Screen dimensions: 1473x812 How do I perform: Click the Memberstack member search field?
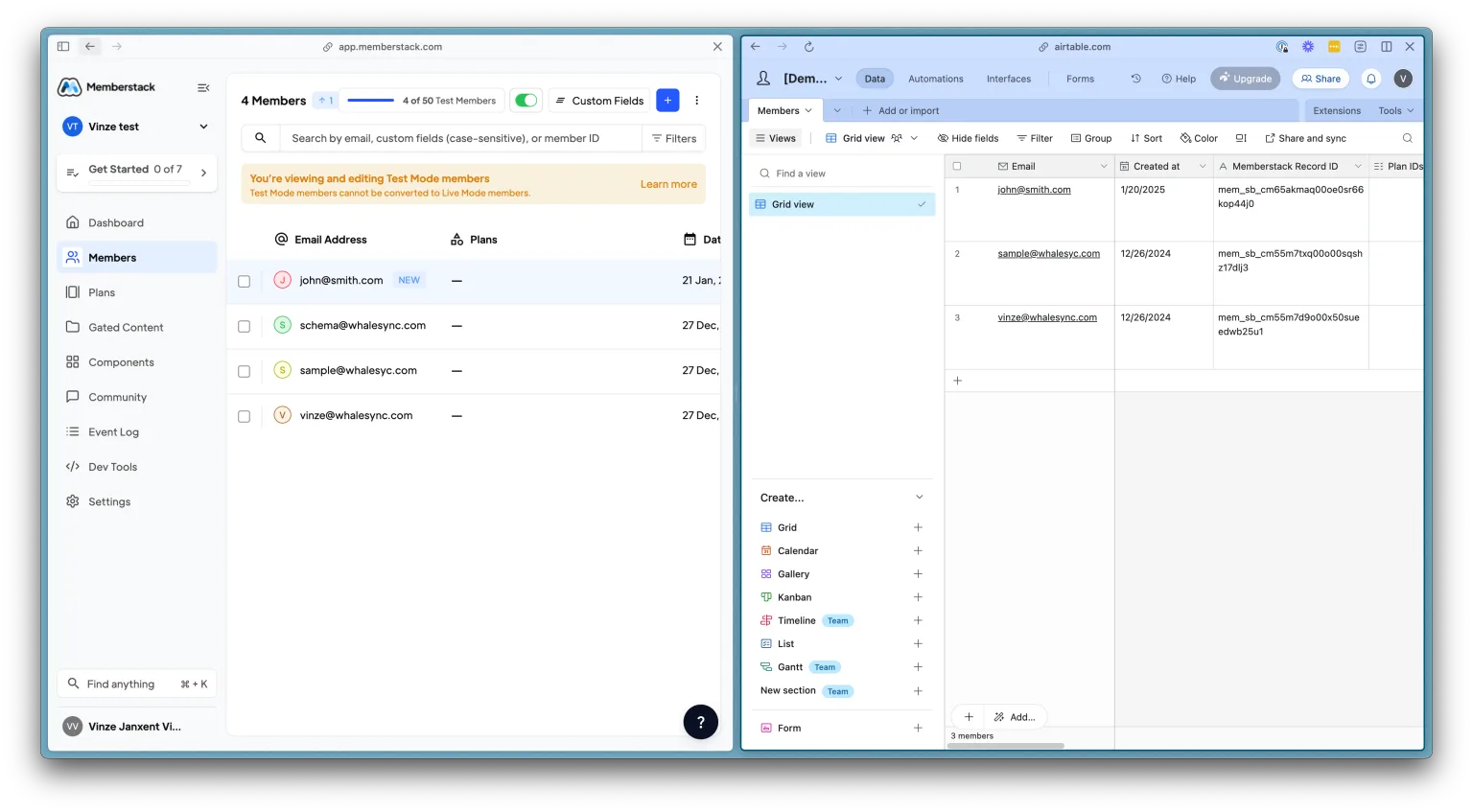coord(460,138)
